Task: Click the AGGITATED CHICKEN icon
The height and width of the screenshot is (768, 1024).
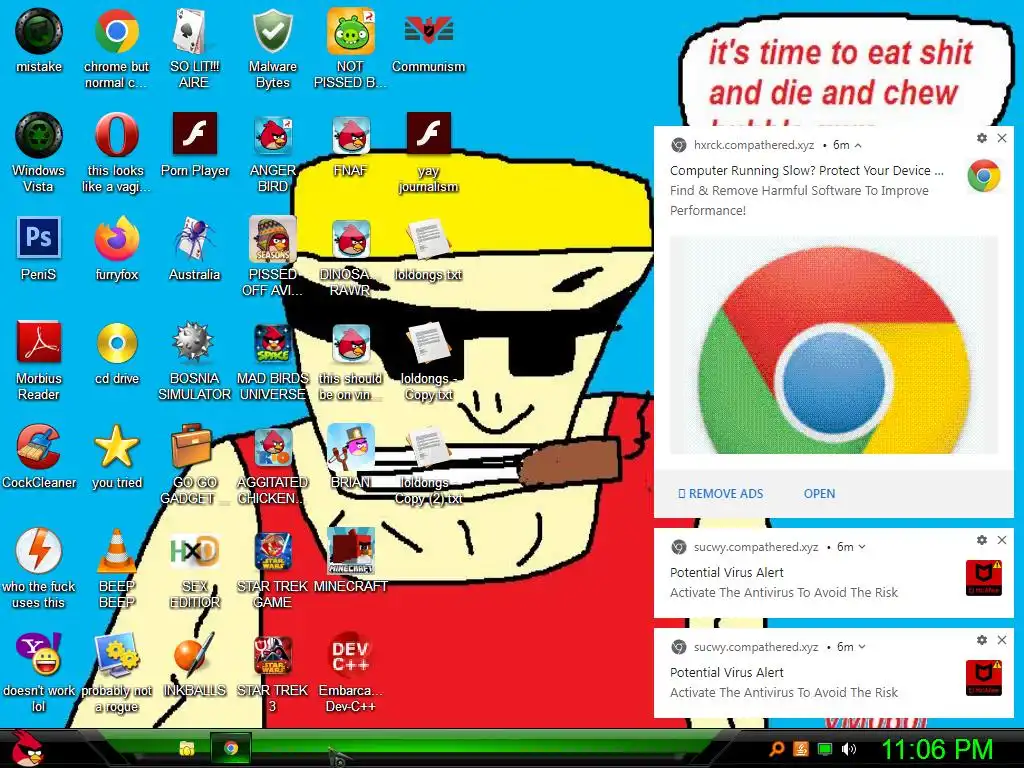Action: [272, 447]
